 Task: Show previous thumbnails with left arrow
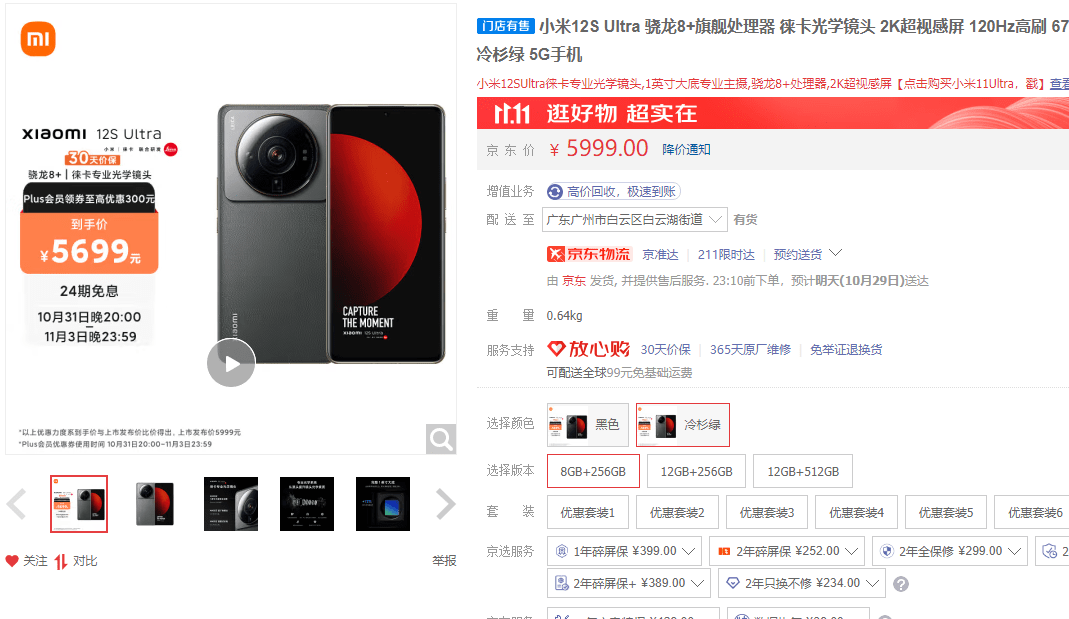click(x=16, y=504)
